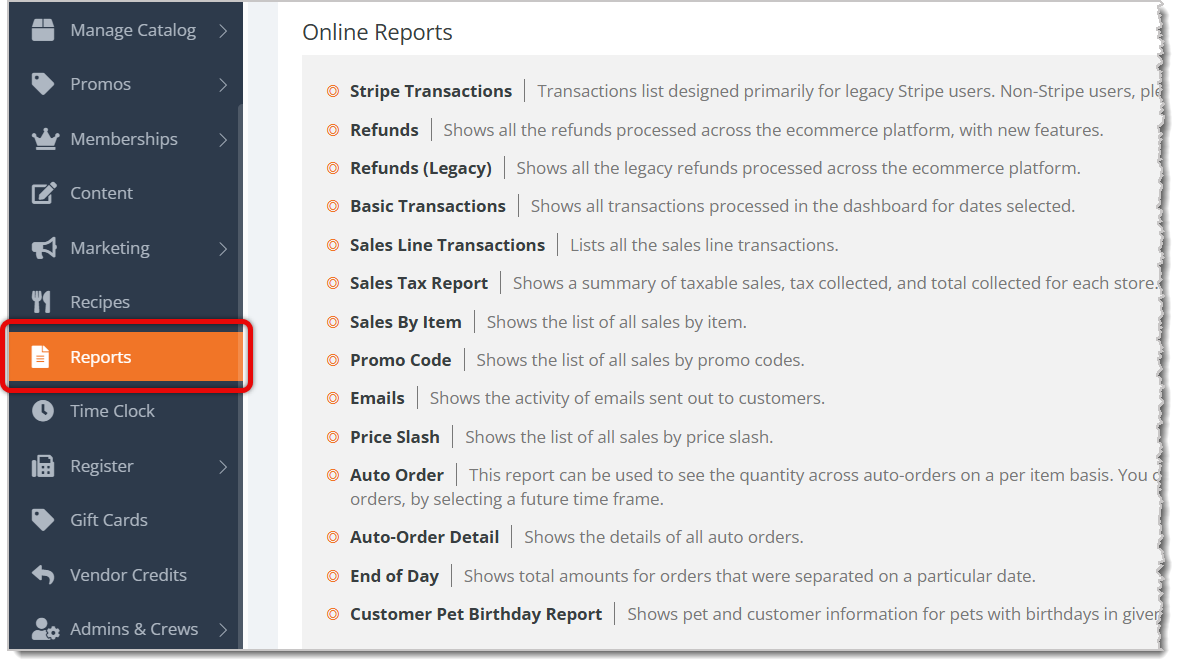1180x666 pixels.
Task: Click bullet icon beside End of Day
Action: coord(333,576)
